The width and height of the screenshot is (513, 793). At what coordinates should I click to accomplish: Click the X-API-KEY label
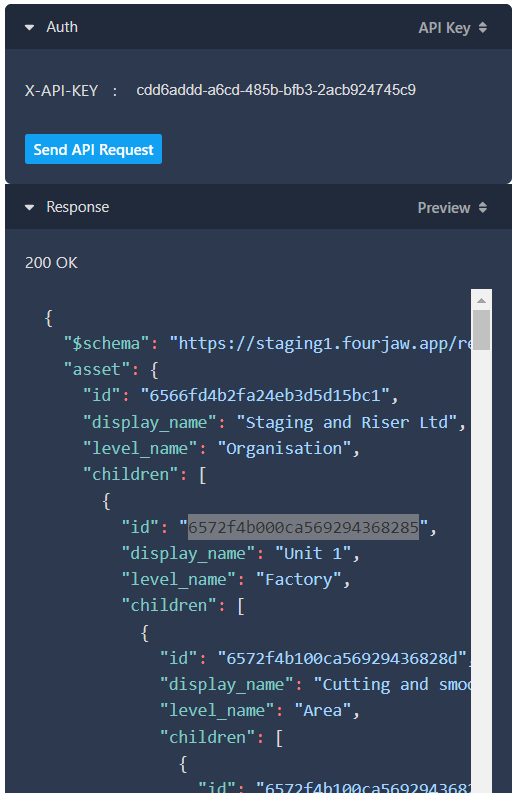[x=62, y=91]
